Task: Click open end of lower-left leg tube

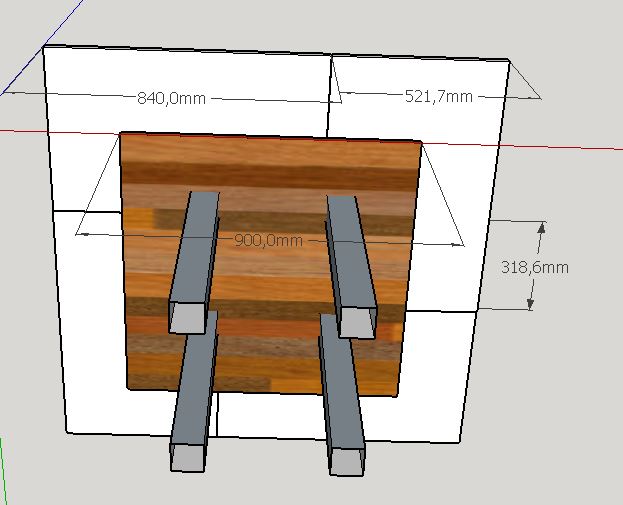Action: click(x=186, y=456)
